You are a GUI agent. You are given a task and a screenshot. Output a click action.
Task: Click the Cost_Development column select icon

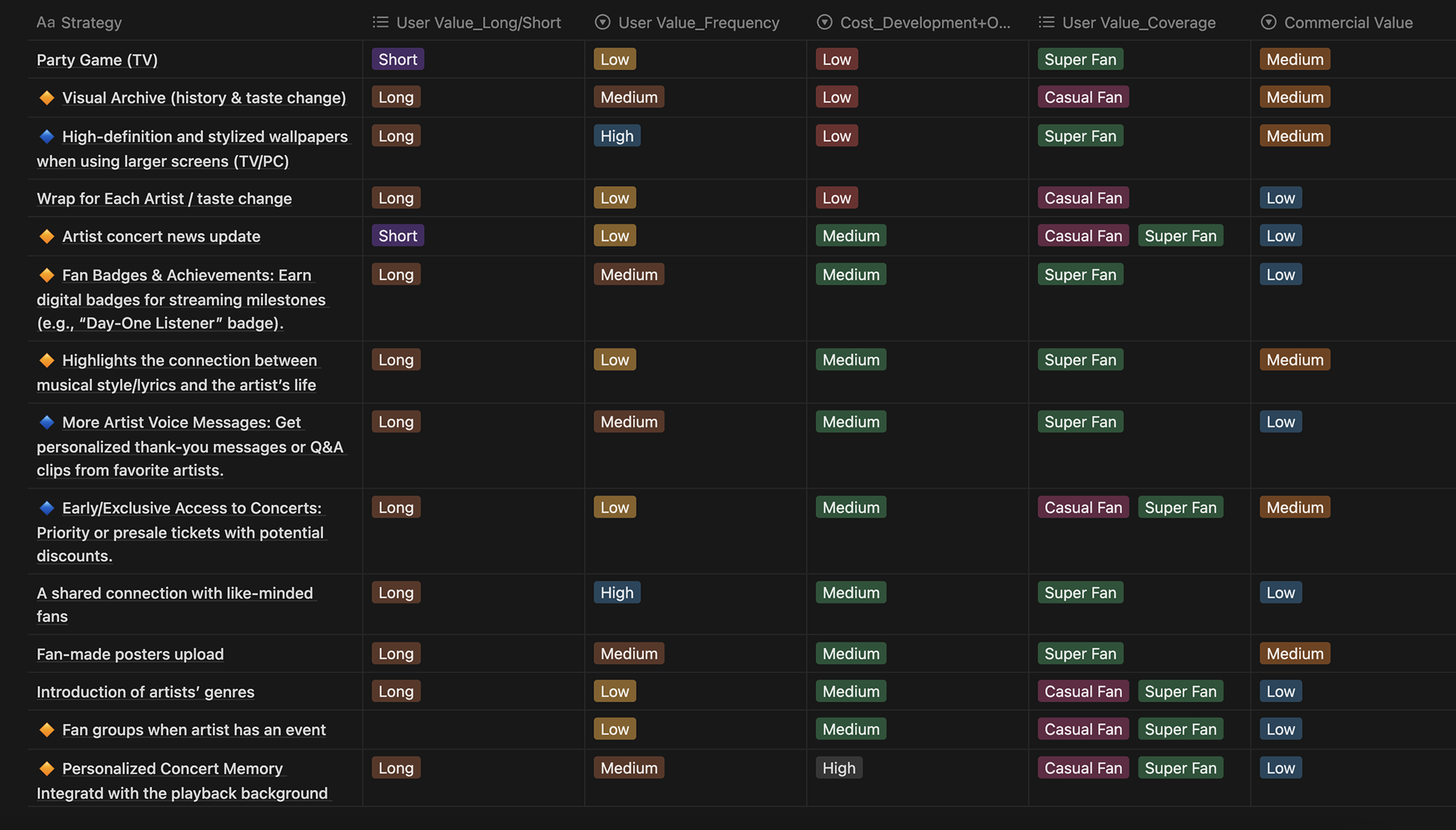click(x=824, y=22)
